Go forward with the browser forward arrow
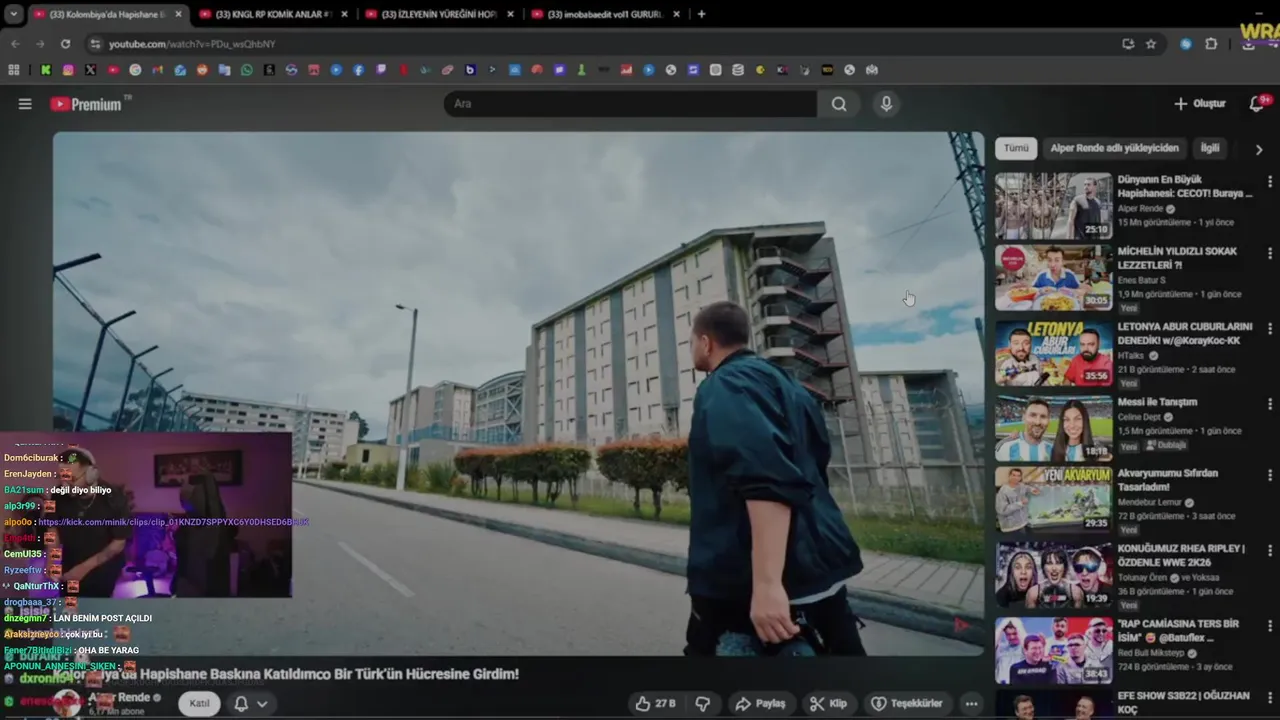 click(40, 44)
